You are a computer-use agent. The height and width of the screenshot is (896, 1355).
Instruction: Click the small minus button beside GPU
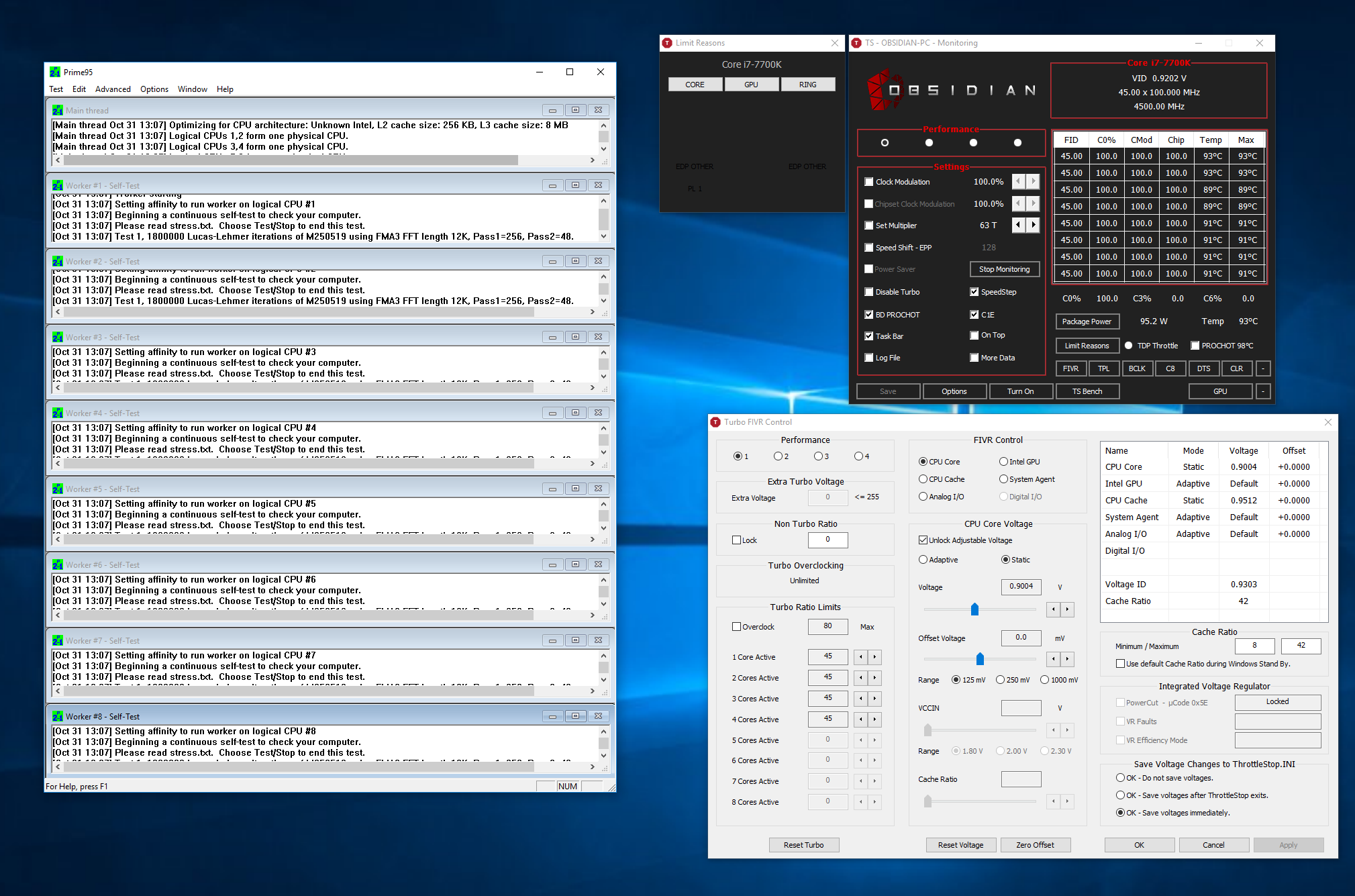click(1263, 391)
